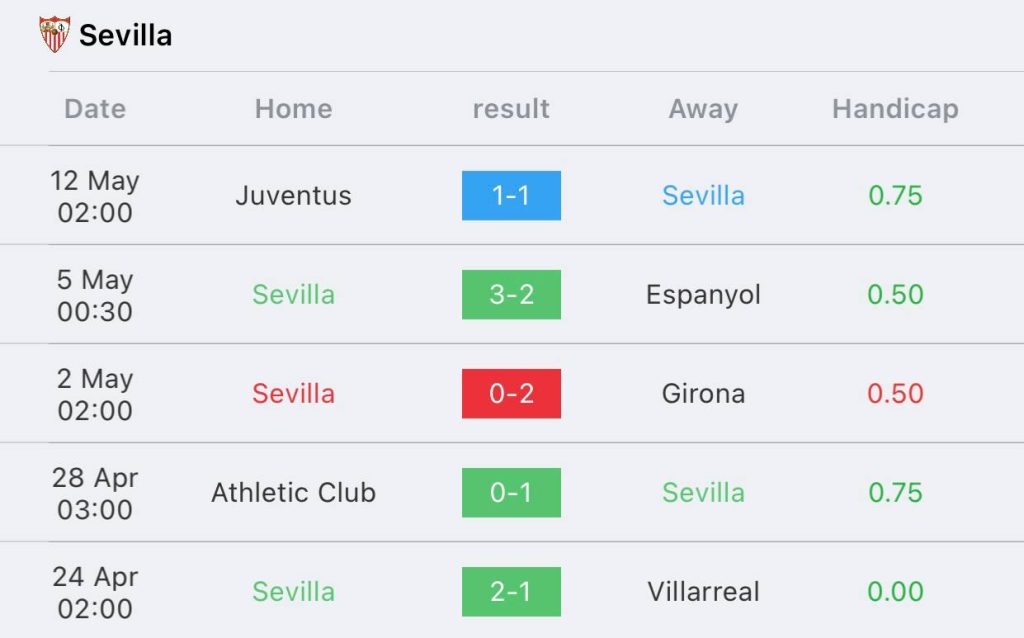Viewport: 1024px width, 638px height.
Task: Click the Home column header
Action: (294, 108)
